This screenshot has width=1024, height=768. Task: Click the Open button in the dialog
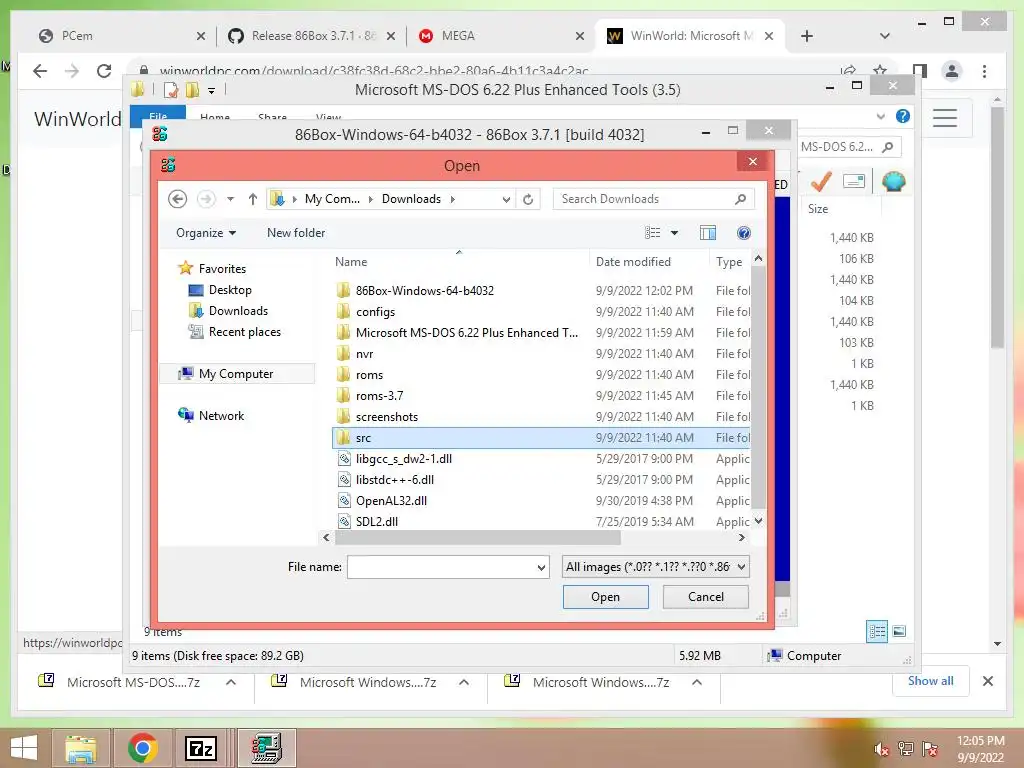tap(605, 597)
